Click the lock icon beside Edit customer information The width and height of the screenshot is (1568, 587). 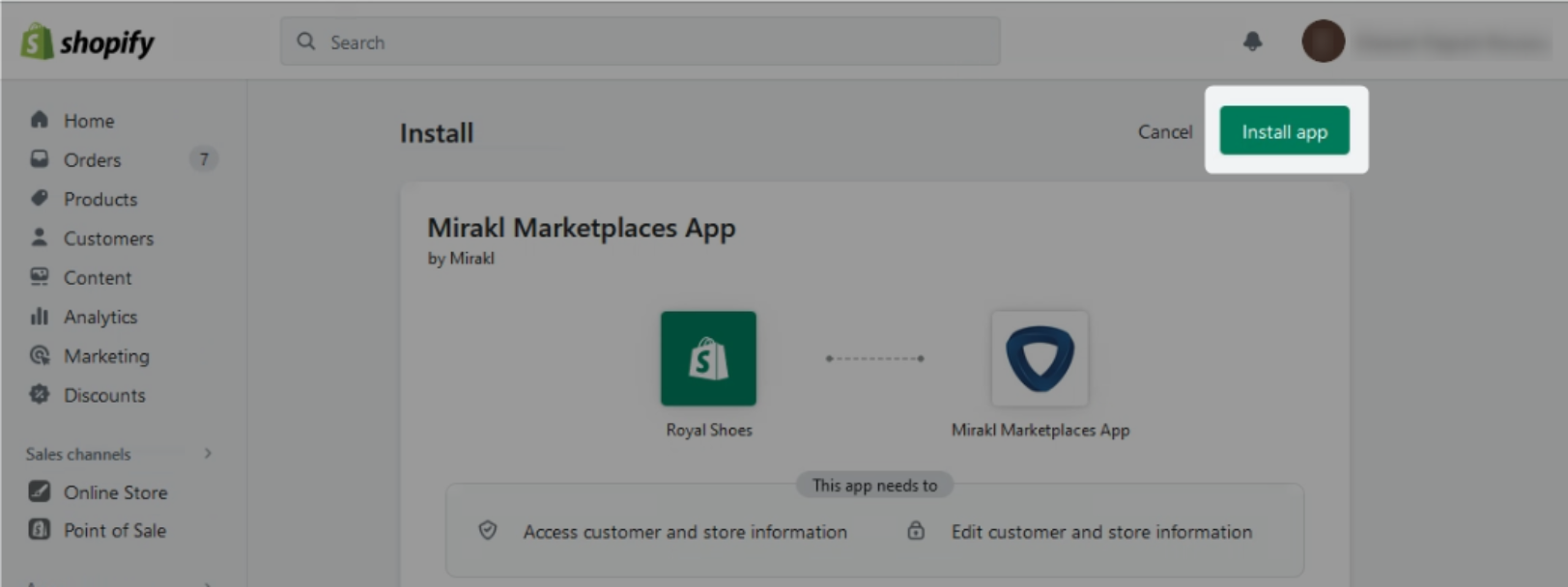point(916,531)
